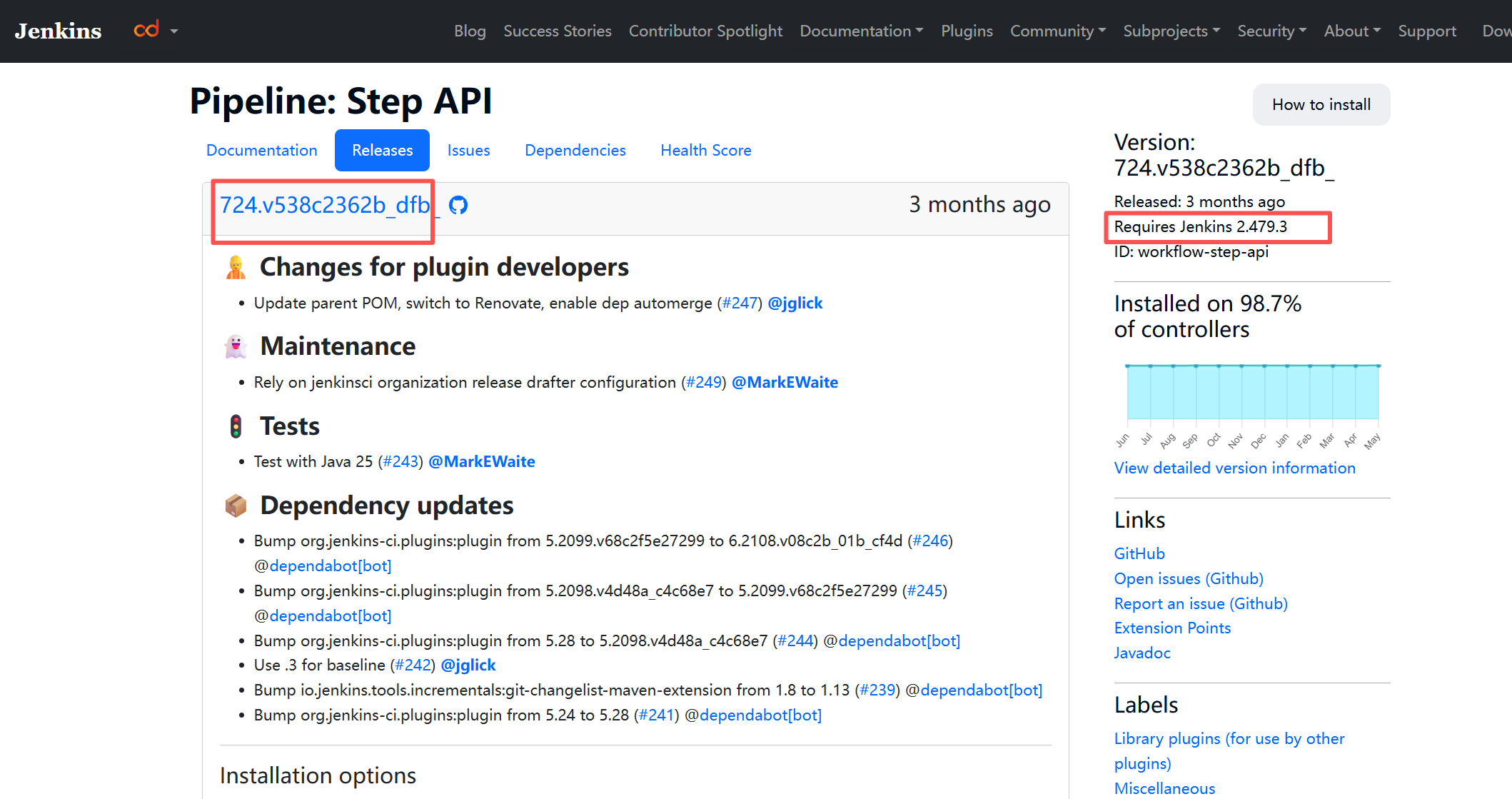Open the Extension Points link
The height and width of the screenshot is (799, 1512).
[x=1172, y=628]
